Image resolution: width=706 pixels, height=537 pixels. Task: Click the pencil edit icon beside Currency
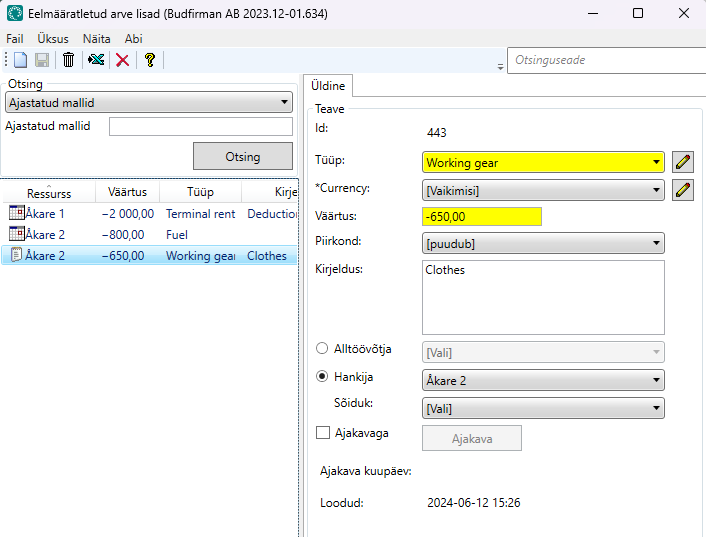tap(683, 190)
